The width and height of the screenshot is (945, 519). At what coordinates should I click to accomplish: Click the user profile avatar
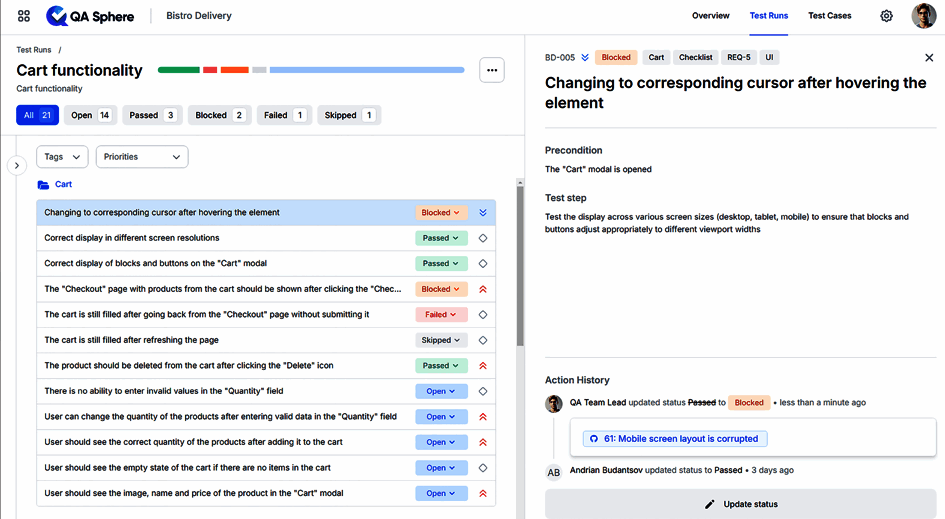pos(923,16)
